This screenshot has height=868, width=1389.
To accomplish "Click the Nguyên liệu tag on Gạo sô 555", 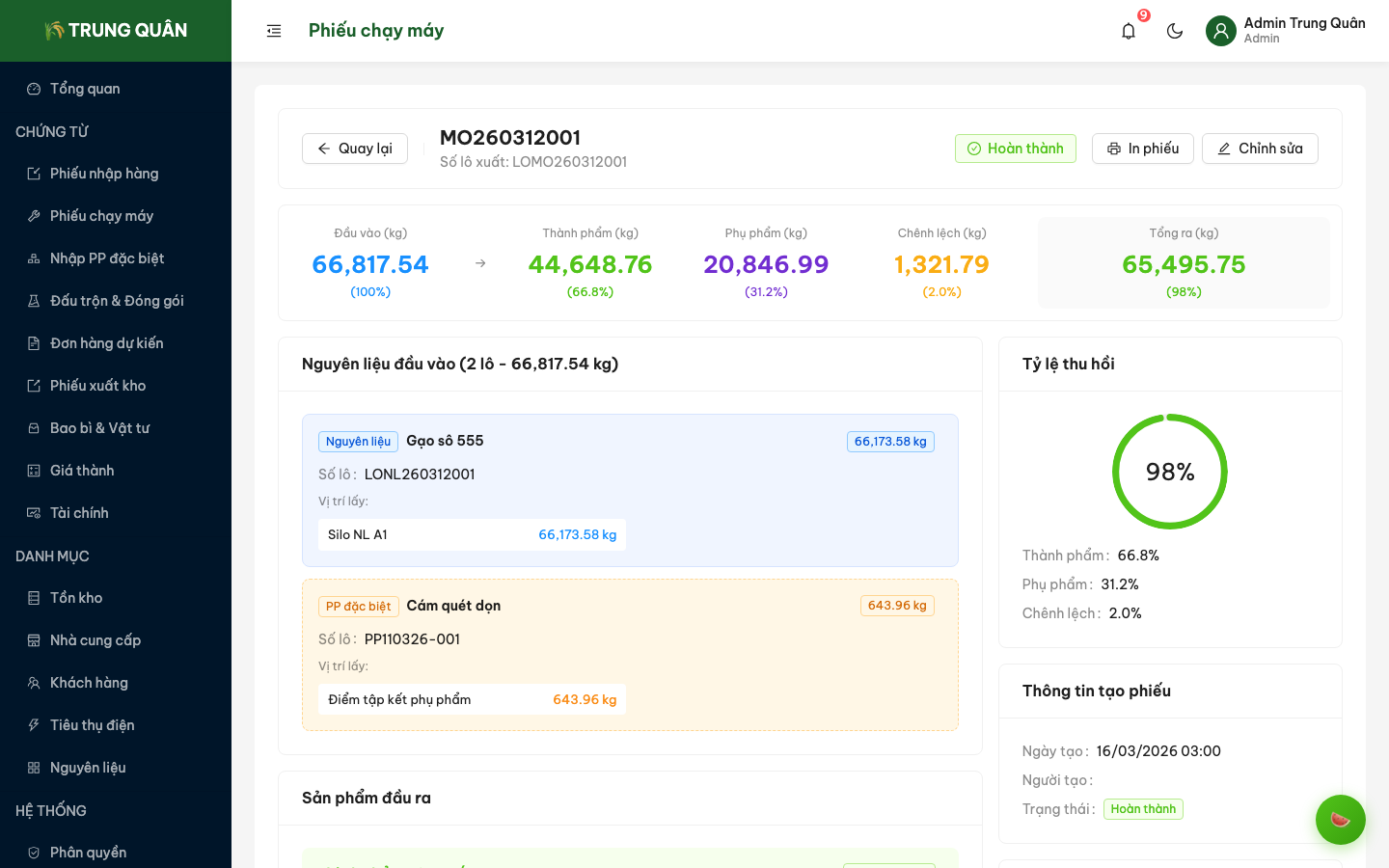I will pos(358,442).
